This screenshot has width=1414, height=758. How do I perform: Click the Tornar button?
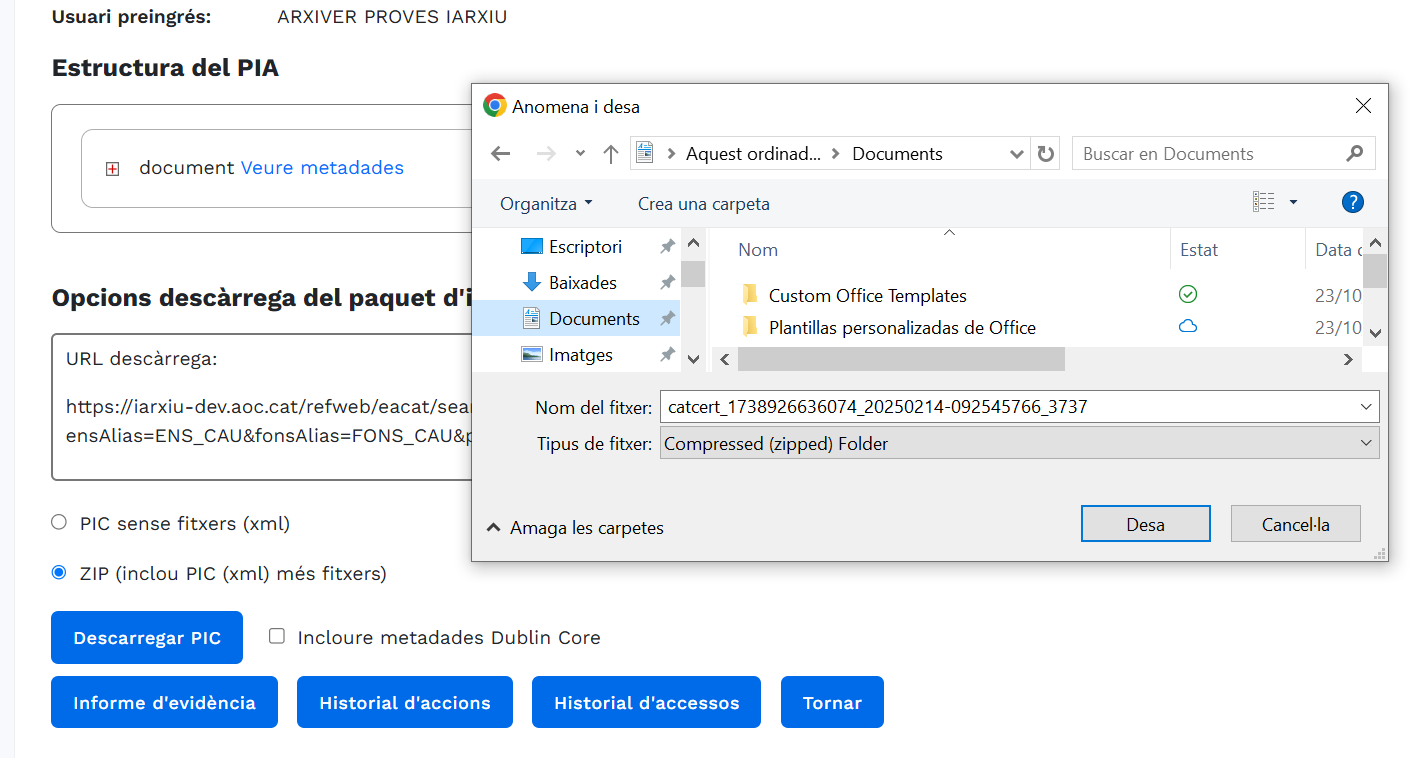(x=832, y=702)
